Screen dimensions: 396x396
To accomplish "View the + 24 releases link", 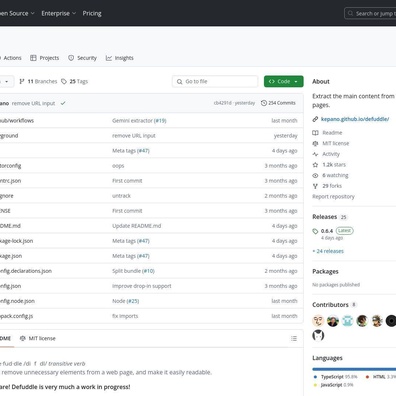I will pos(328,251).
